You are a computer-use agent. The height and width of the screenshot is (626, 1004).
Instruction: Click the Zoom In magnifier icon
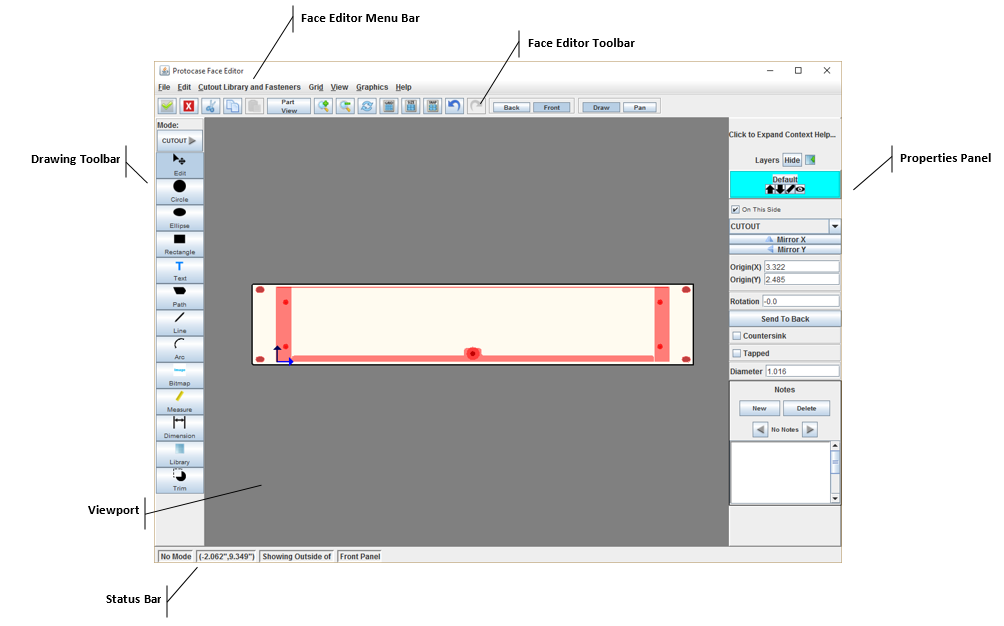click(x=323, y=106)
